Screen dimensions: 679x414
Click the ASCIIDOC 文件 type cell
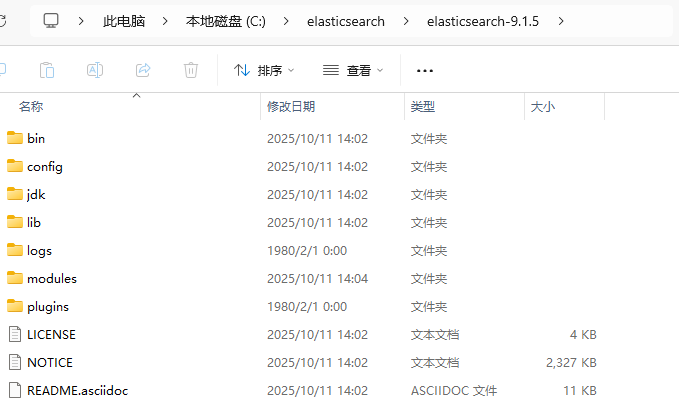click(x=454, y=391)
